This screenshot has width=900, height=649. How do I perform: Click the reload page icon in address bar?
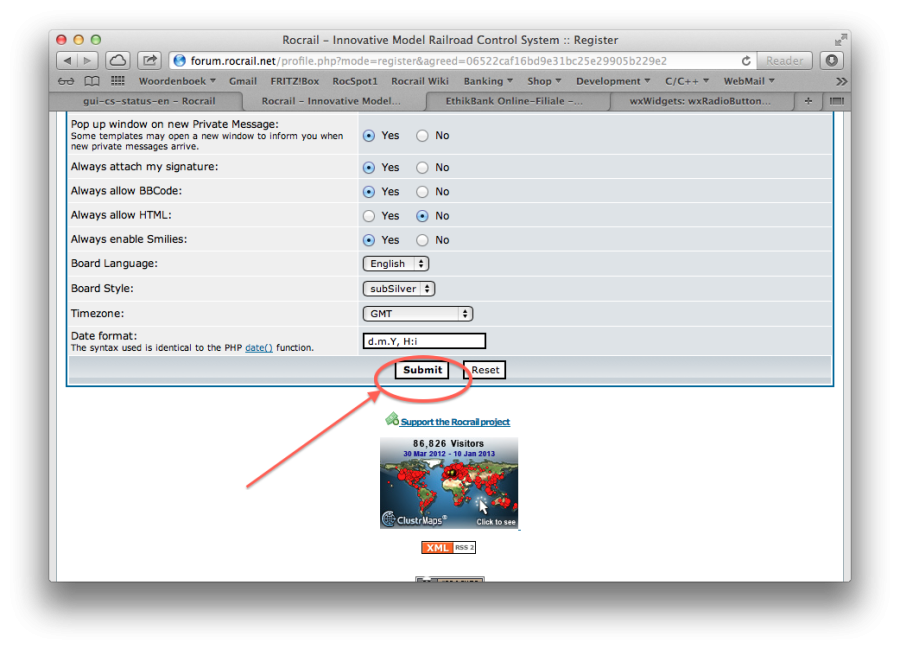point(746,61)
